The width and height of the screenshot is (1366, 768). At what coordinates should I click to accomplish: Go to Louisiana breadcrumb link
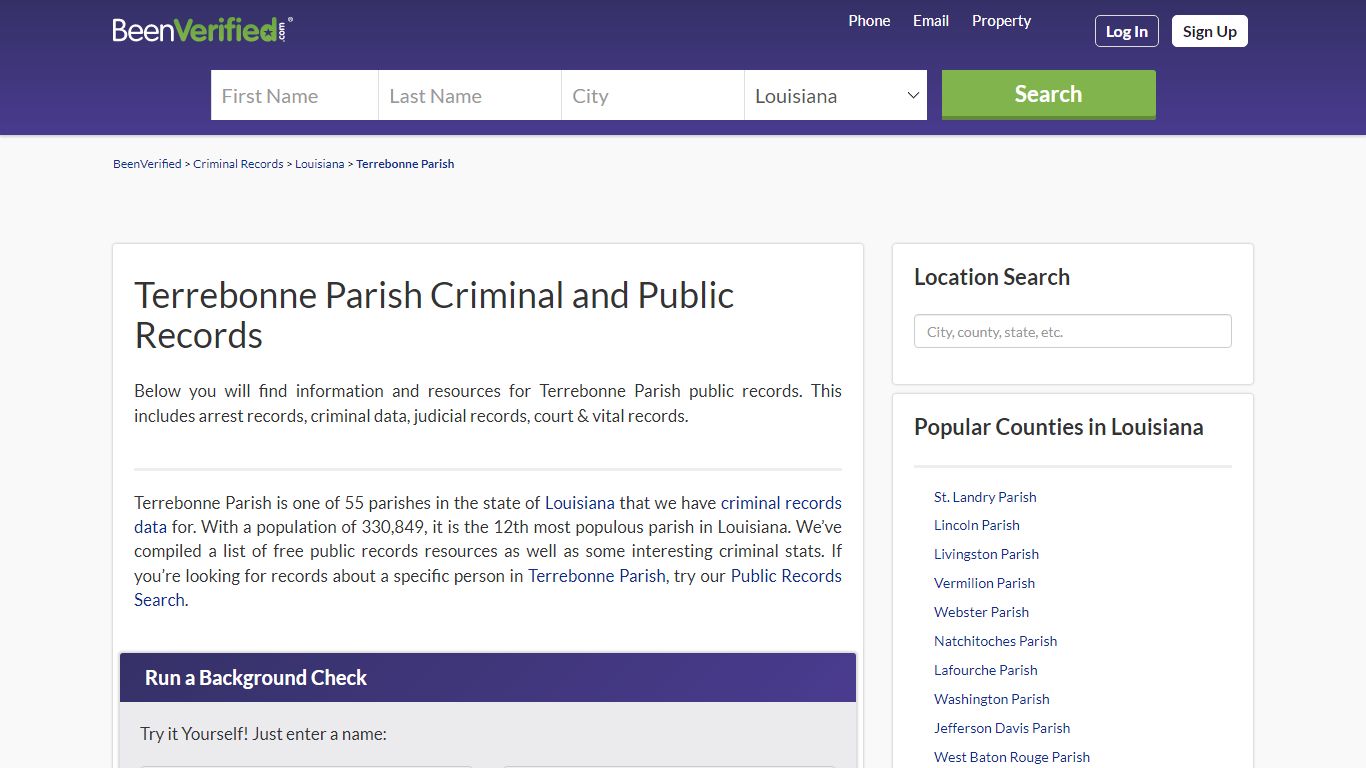click(x=320, y=164)
